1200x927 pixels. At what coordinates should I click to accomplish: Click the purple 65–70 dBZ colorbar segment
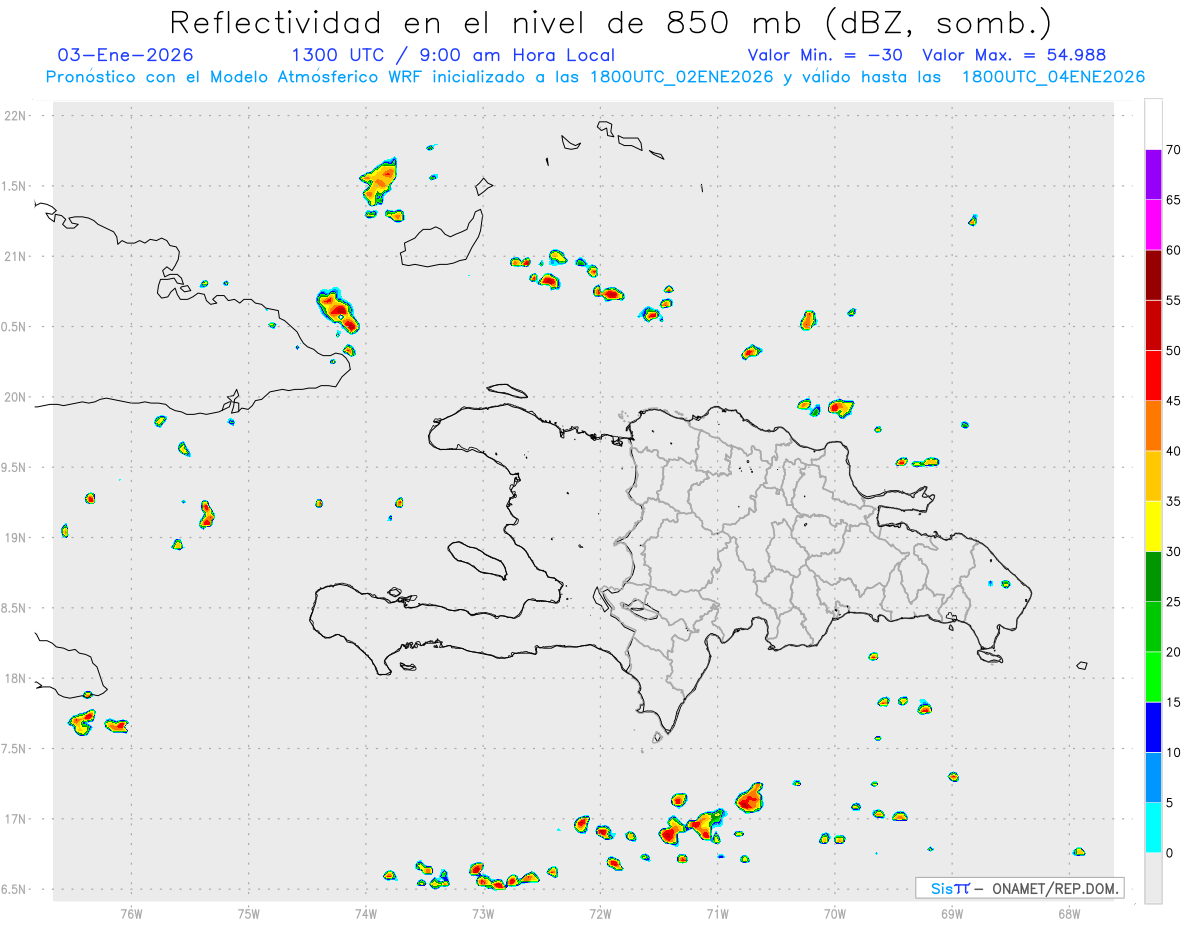(x=1153, y=175)
